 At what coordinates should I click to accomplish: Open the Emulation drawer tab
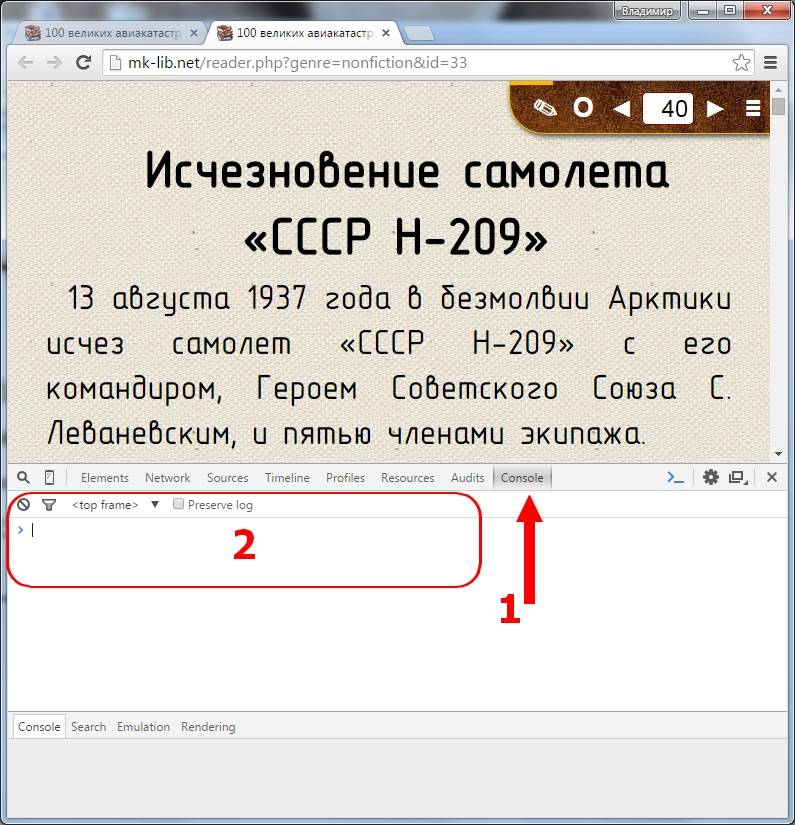pos(143,727)
